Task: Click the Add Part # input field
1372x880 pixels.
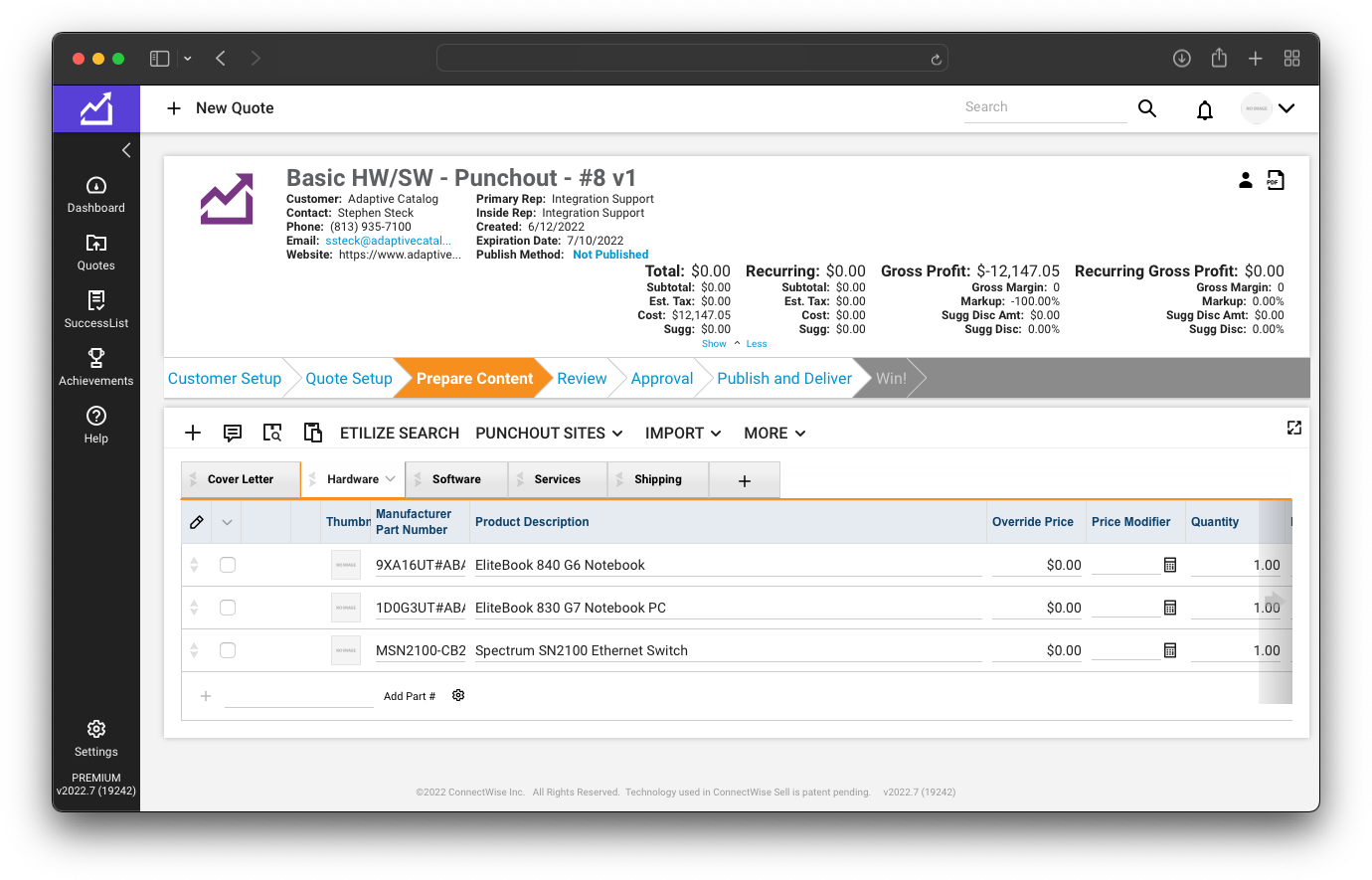Action: tap(298, 696)
